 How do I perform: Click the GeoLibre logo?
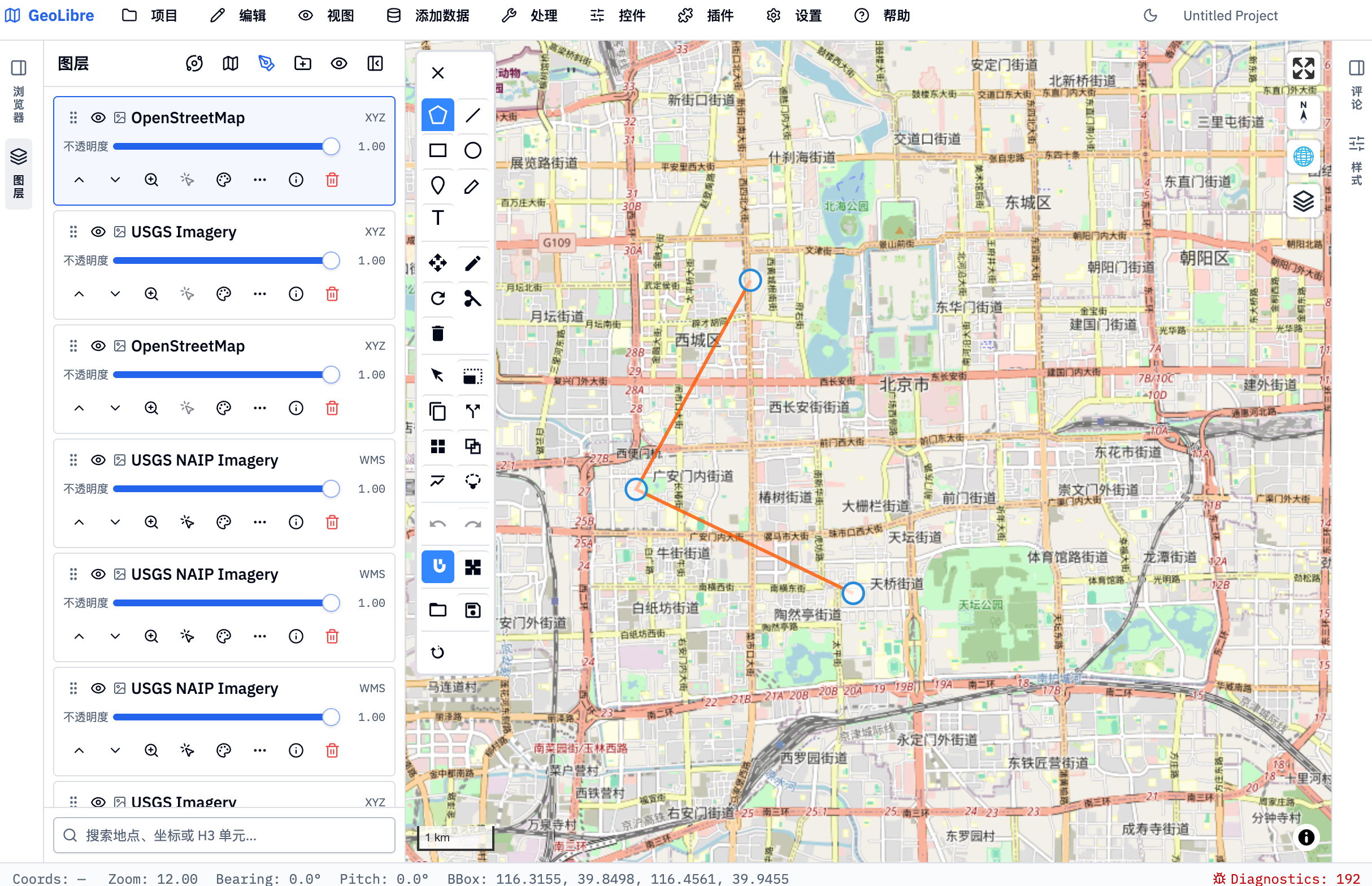(50, 15)
